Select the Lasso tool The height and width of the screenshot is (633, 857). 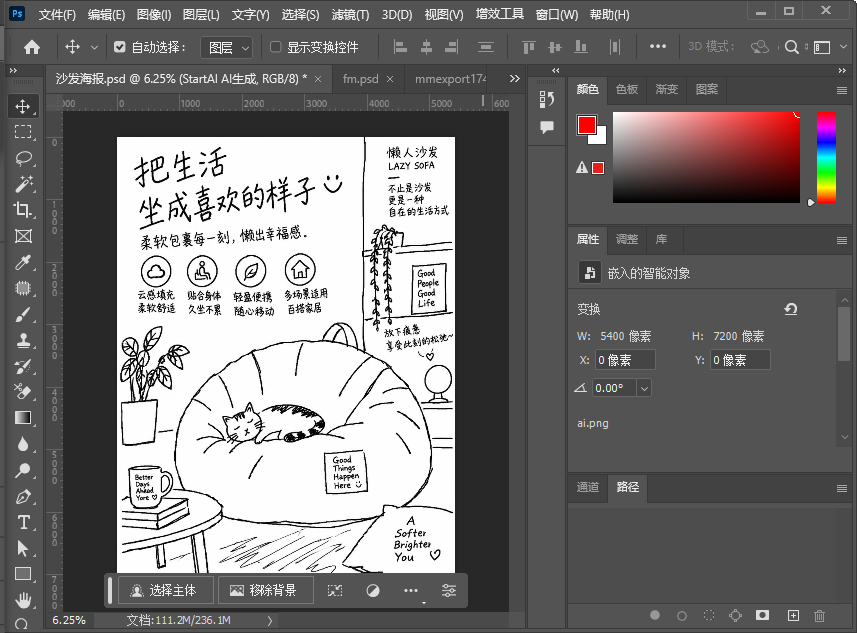tap(23, 158)
